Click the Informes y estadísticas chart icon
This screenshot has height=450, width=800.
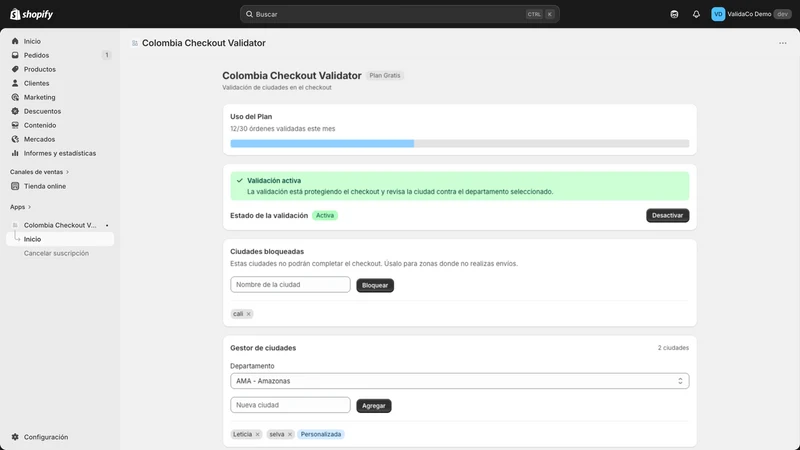tap(15, 153)
